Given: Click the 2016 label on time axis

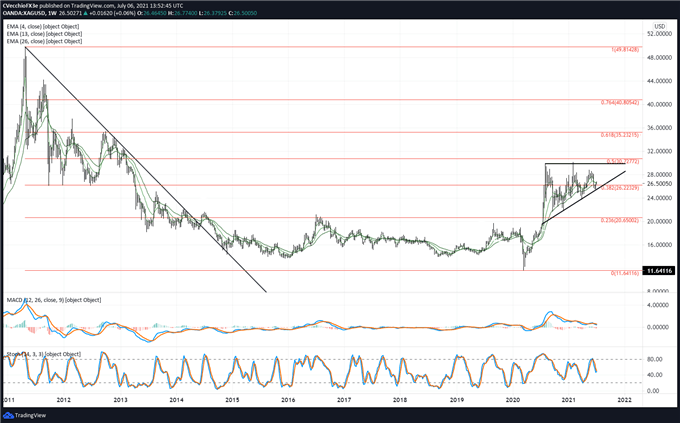Looking at the screenshot, I should 288,400.
